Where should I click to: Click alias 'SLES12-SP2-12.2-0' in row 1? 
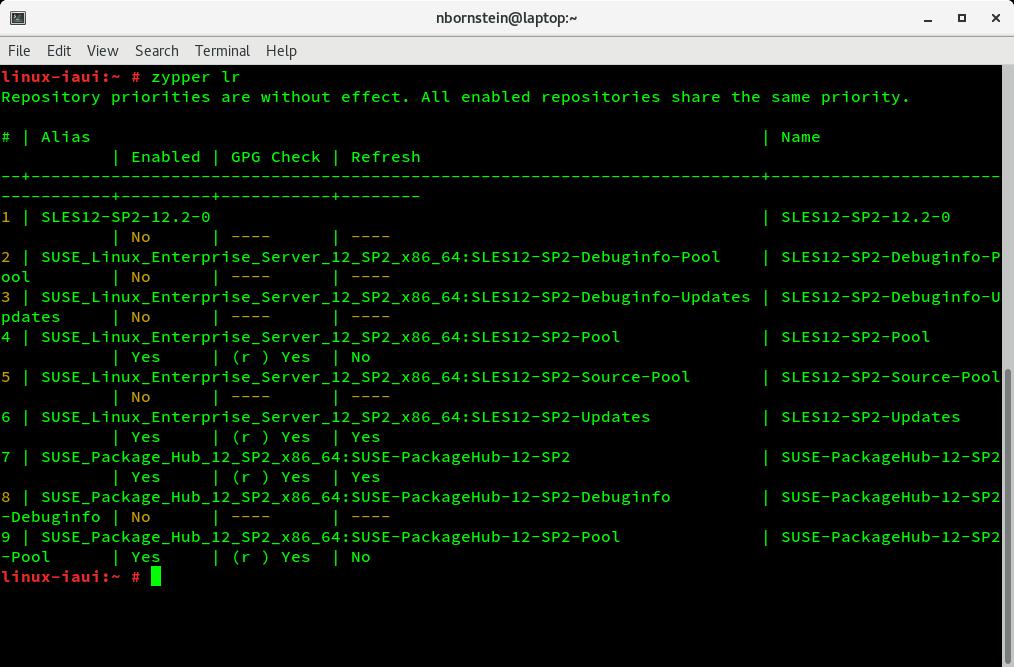point(125,217)
